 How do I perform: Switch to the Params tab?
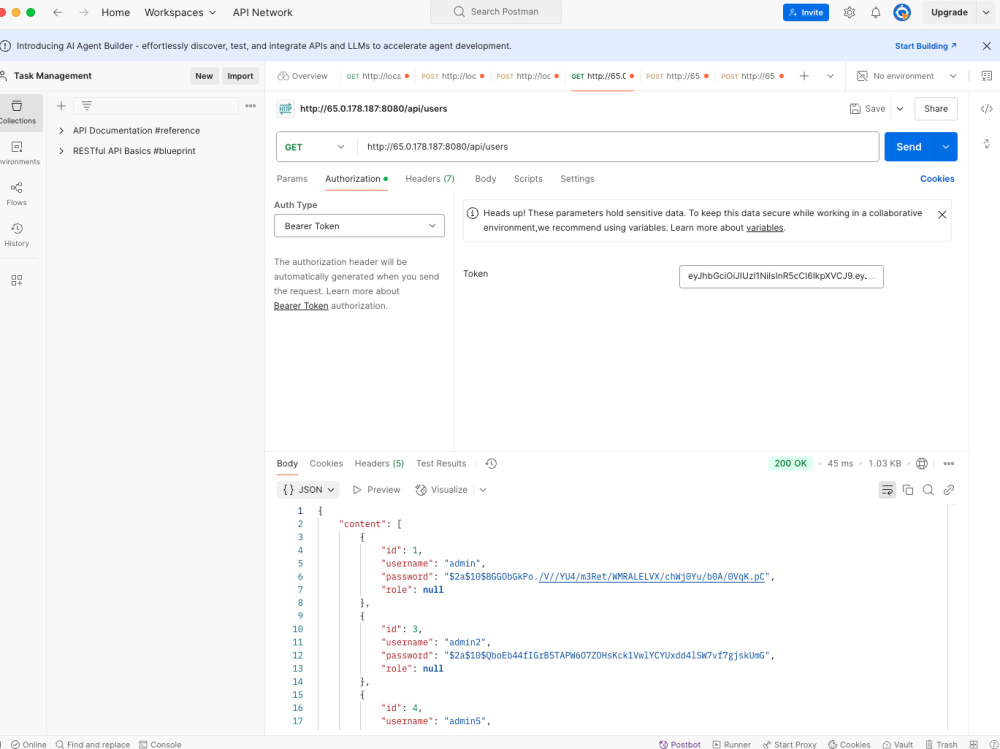(x=292, y=179)
